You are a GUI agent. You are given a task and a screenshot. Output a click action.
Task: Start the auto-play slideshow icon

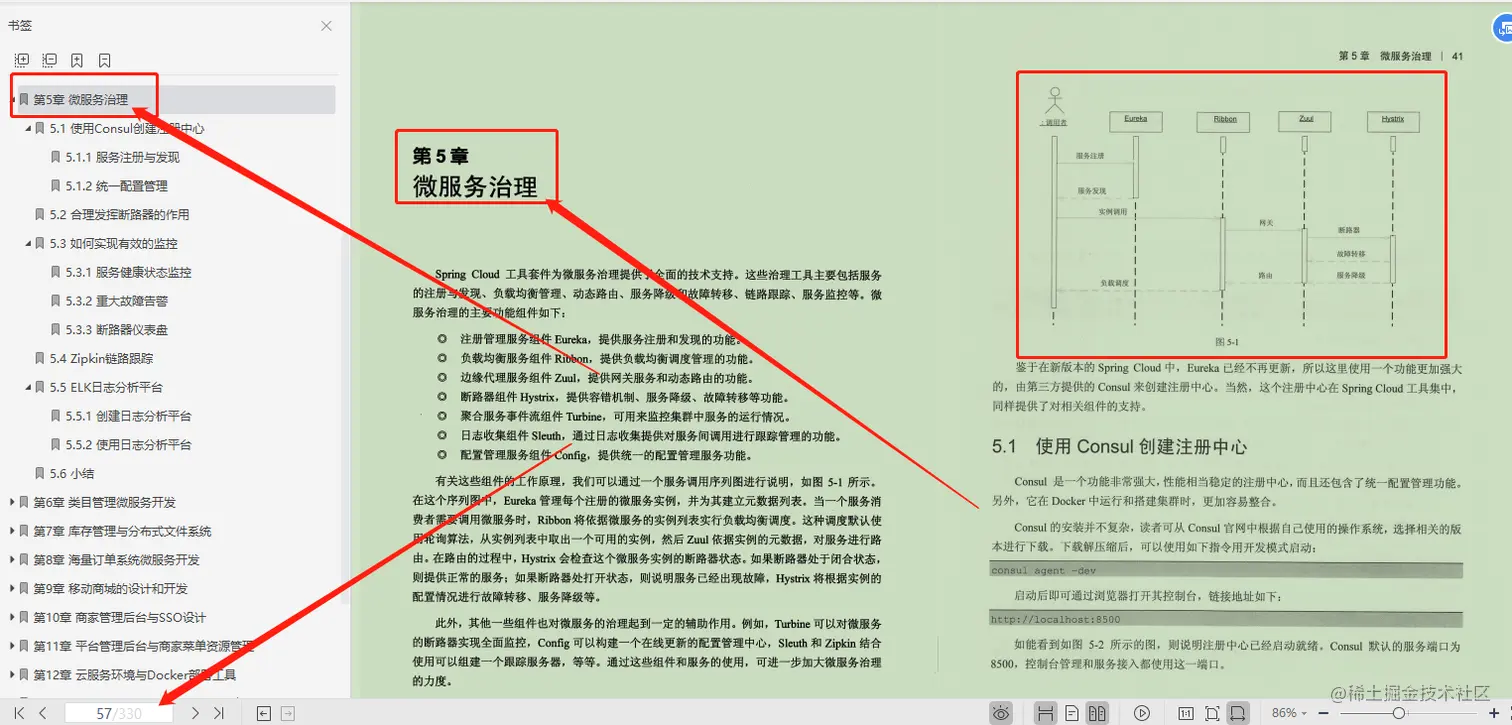[x=1140, y=712]
